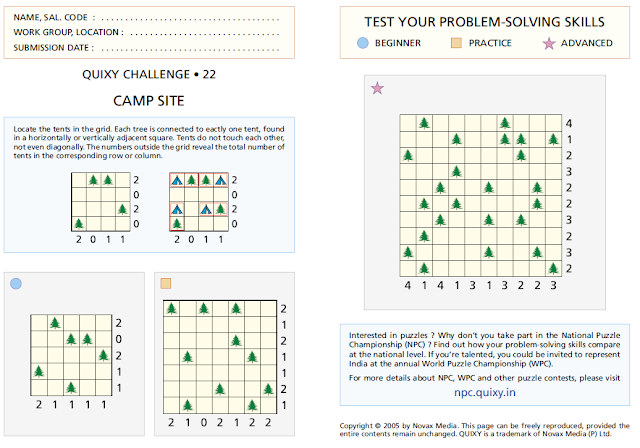This screenshot has height=448, width=640.
Task: Click the WORK GROUP, LOCATION dotted field
Action: (205, 33)
